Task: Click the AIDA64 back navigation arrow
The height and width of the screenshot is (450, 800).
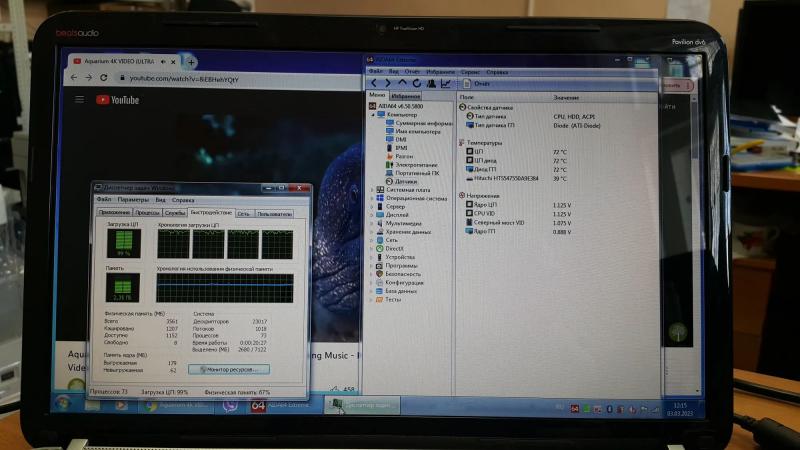Action: pyautogui.click(x=374, y=83)
